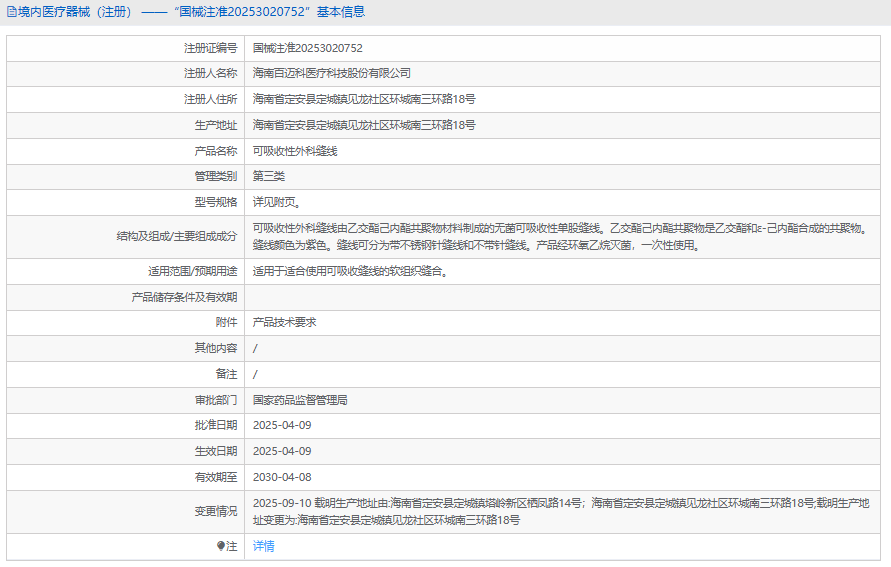Viewport: 891px width, 567px height.
Task: Select registration number value 国械注准20253020752 in the table
Action: click(x=307, y=48)
